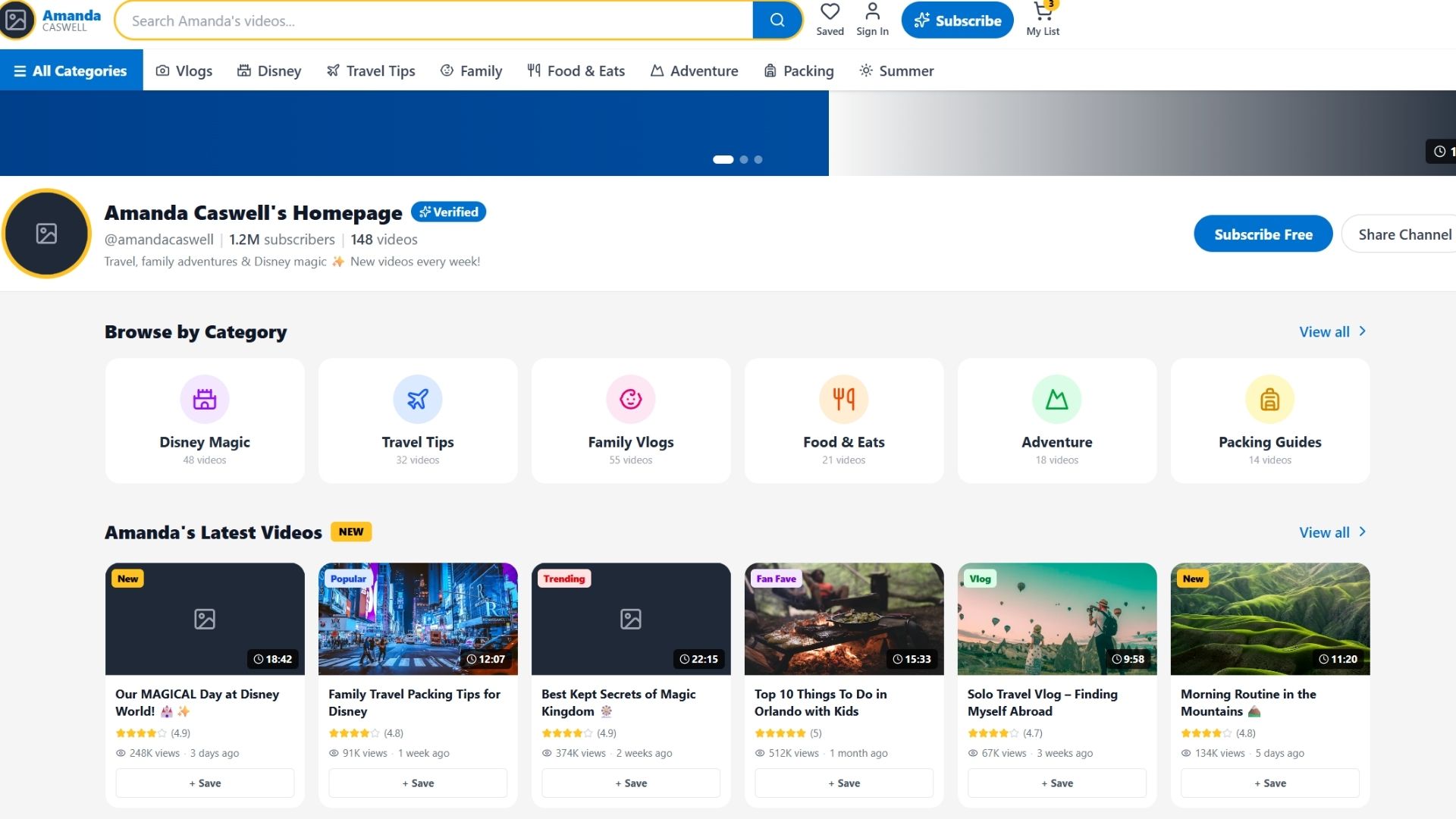Image resolution: width=1456 pixels, height=819 pixels.
Task: Click the search input field
Action: coord(432,20)
